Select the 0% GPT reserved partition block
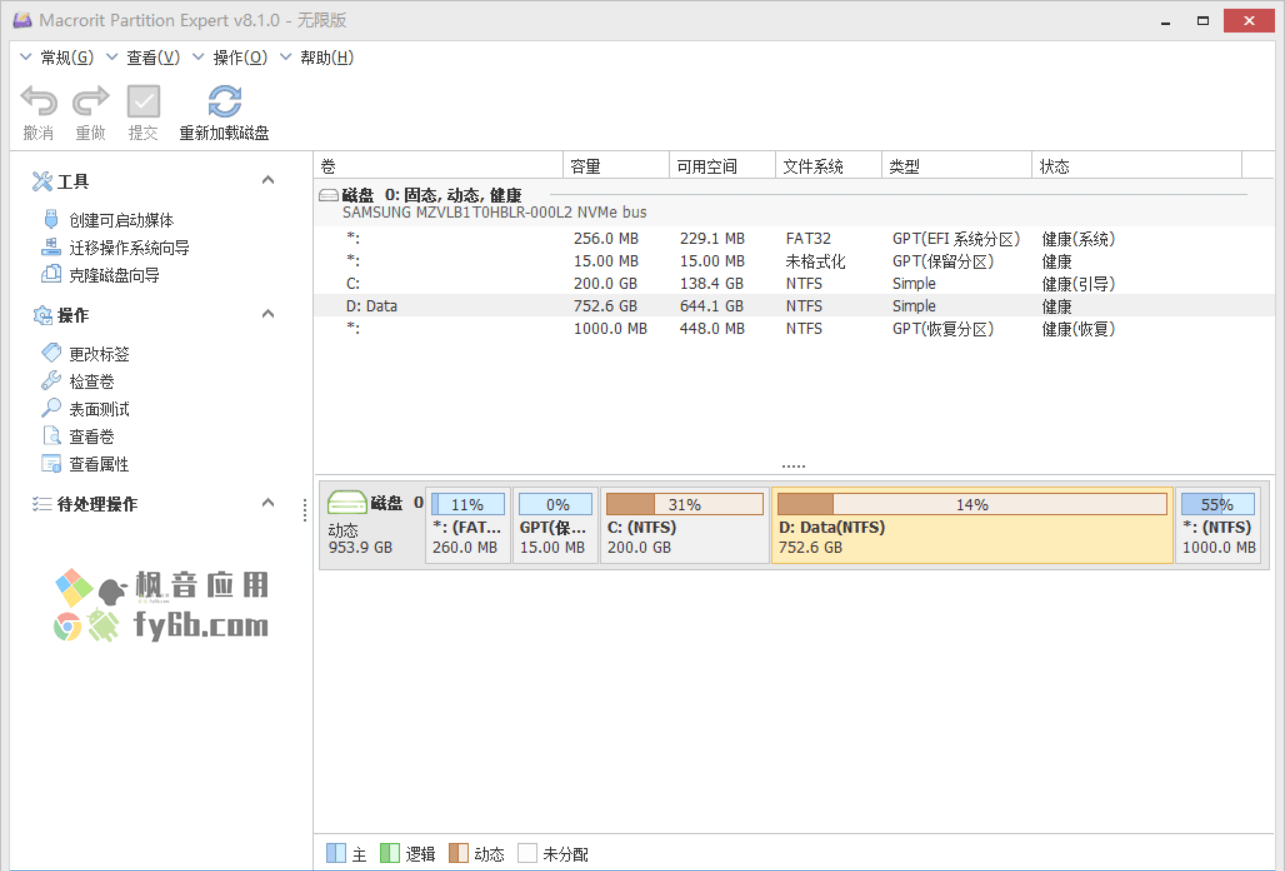 click(x=555, y=526)
